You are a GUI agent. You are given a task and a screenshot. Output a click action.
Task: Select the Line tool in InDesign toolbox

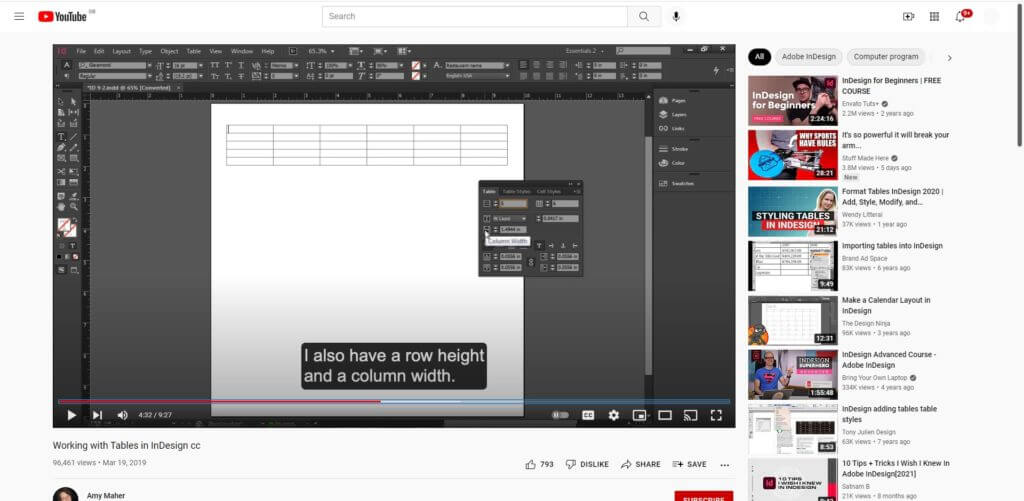tap(73, 137)
